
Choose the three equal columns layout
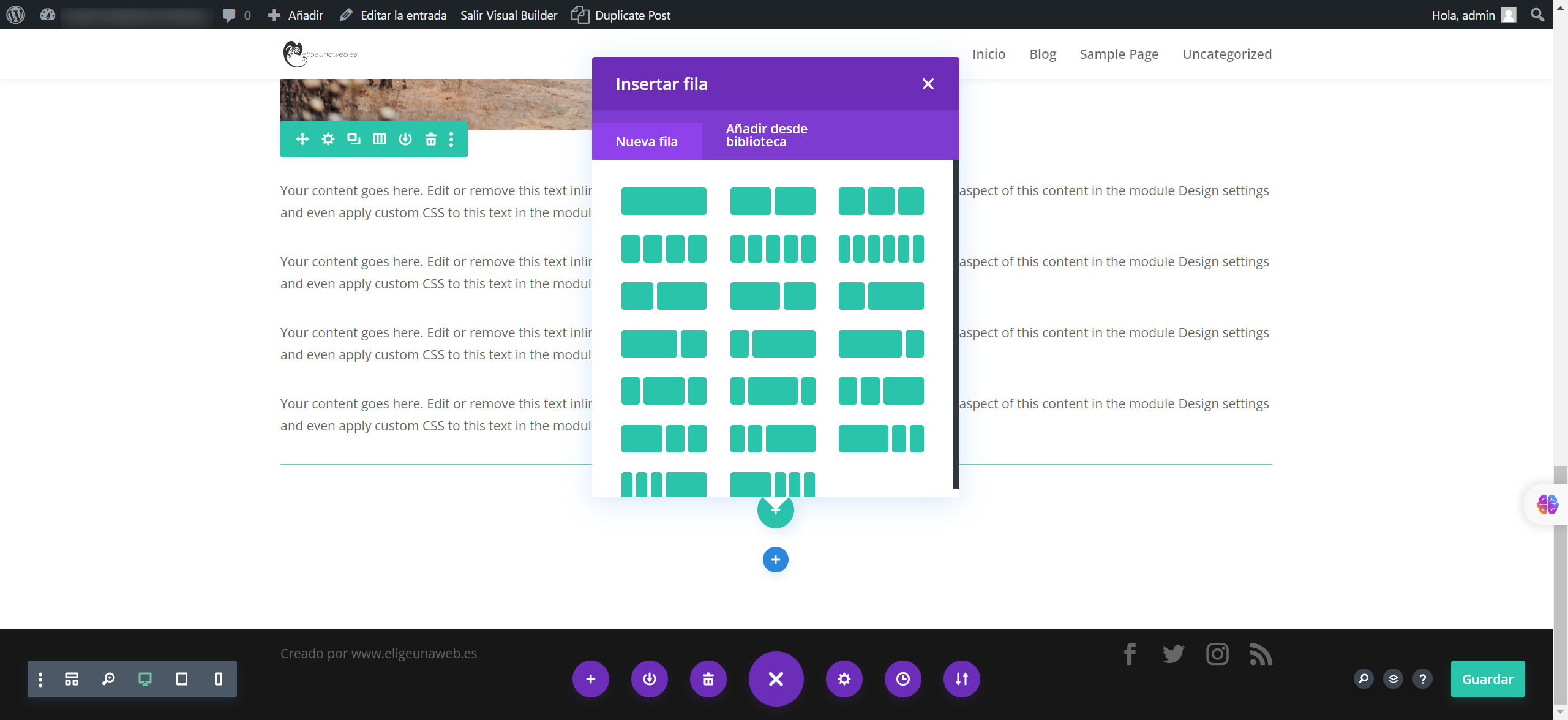coord(881,201)
